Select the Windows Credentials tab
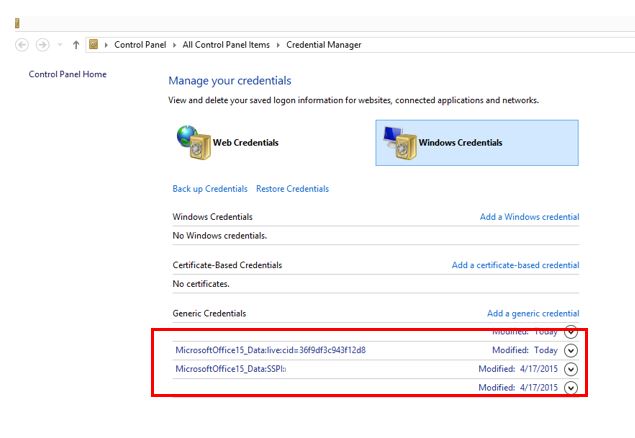Image resolution: width=635 pixels, height=438 pixels. pyautogui.click(x=477, y=142)
